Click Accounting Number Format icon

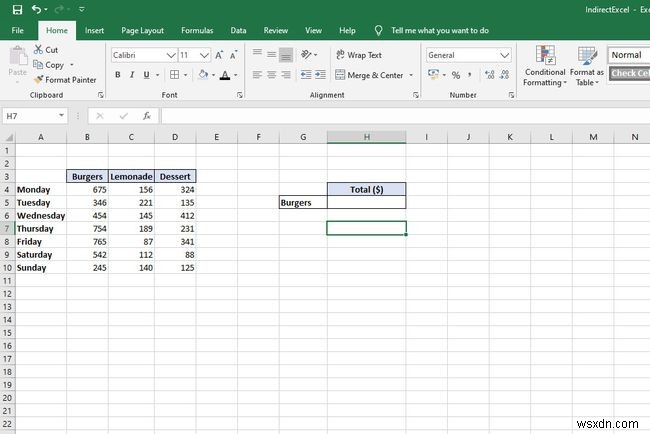pyautogui.click(x=434, y=75)
